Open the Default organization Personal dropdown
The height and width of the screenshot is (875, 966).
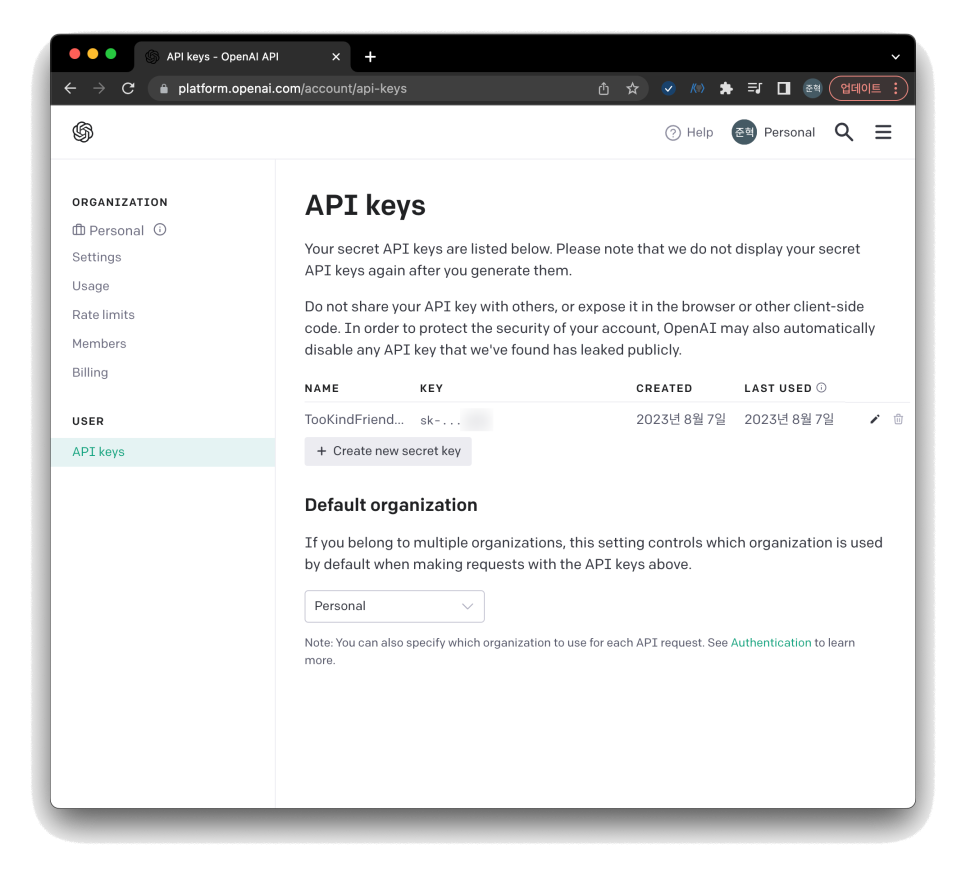(x=394, y=606)
